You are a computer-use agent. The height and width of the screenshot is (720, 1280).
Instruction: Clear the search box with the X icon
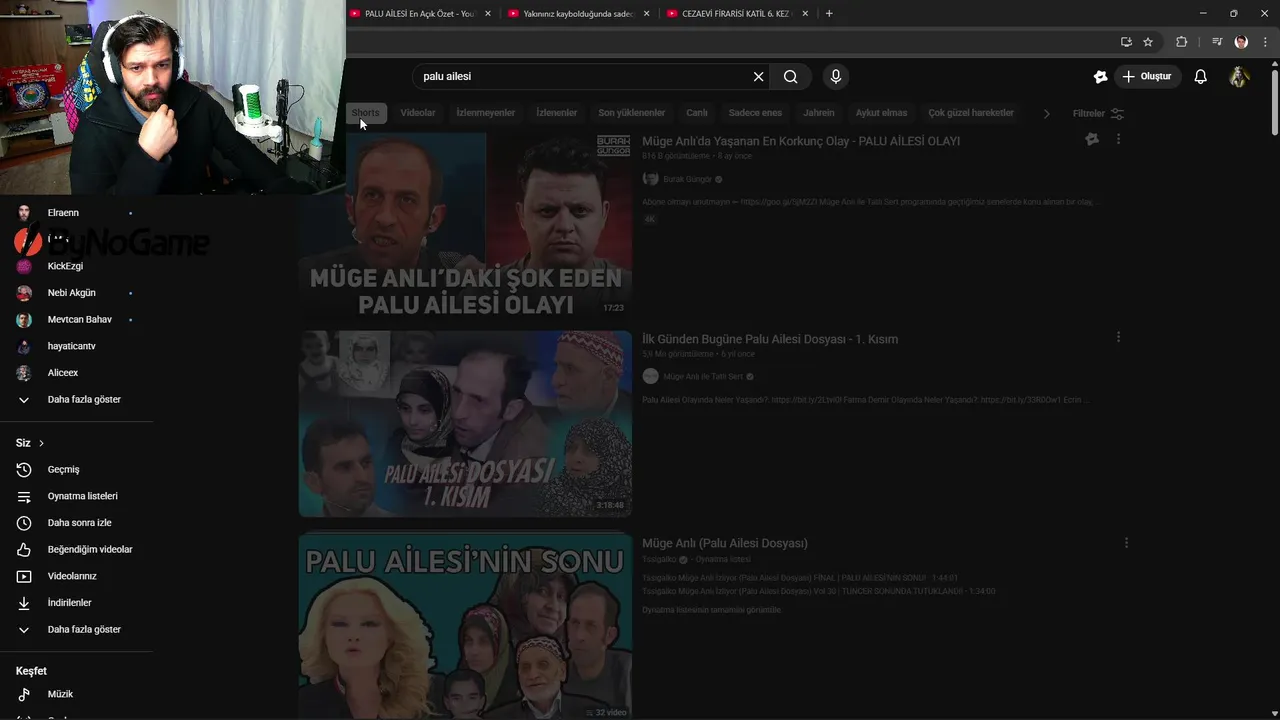(758, 77)
